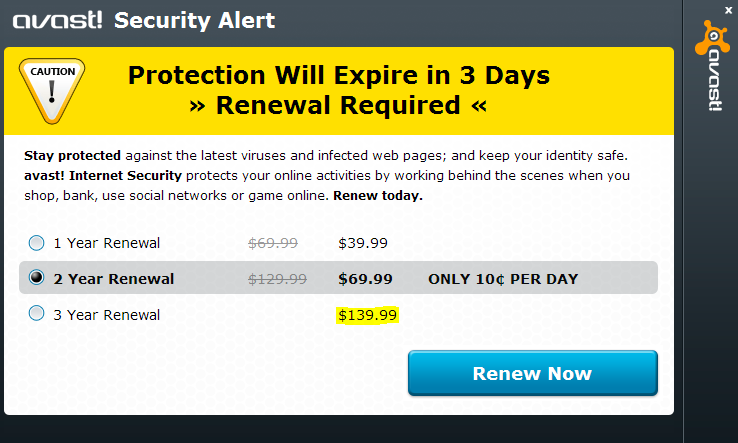This screenshot has height=443, width=738.
Task: Click the $39.99 discounted price
Action: 363,243
